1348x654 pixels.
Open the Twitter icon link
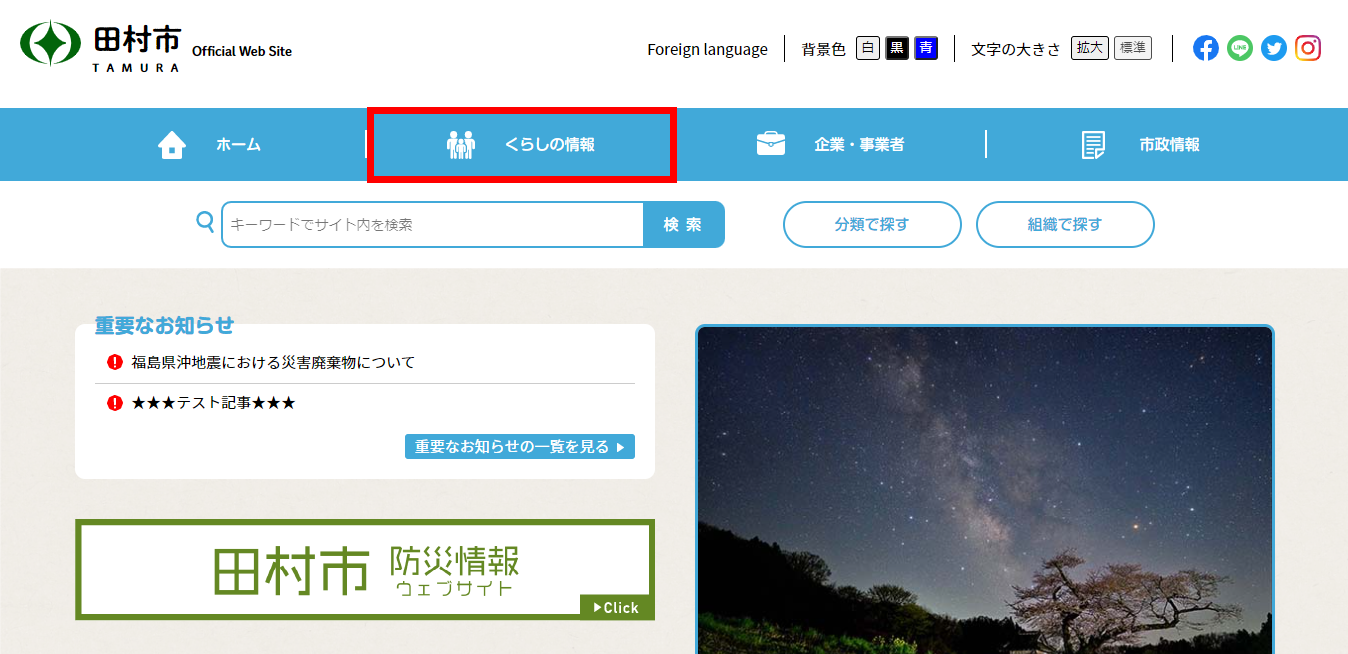[1273, 48]
